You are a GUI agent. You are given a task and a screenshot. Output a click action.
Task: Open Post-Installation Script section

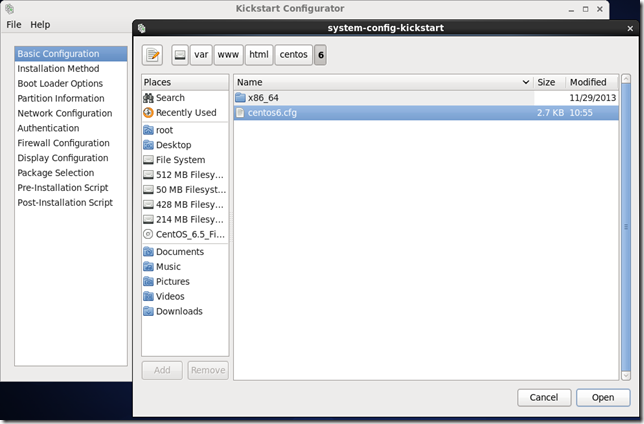[x=71, y=203]
